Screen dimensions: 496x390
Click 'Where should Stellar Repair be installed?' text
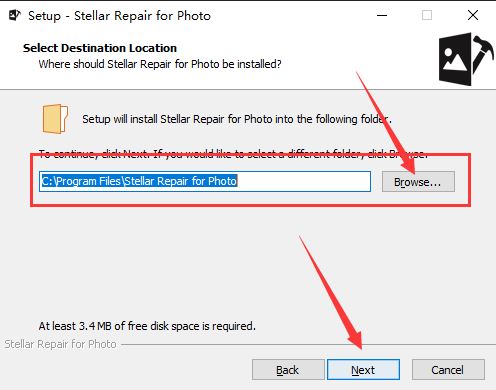(160, 64)
